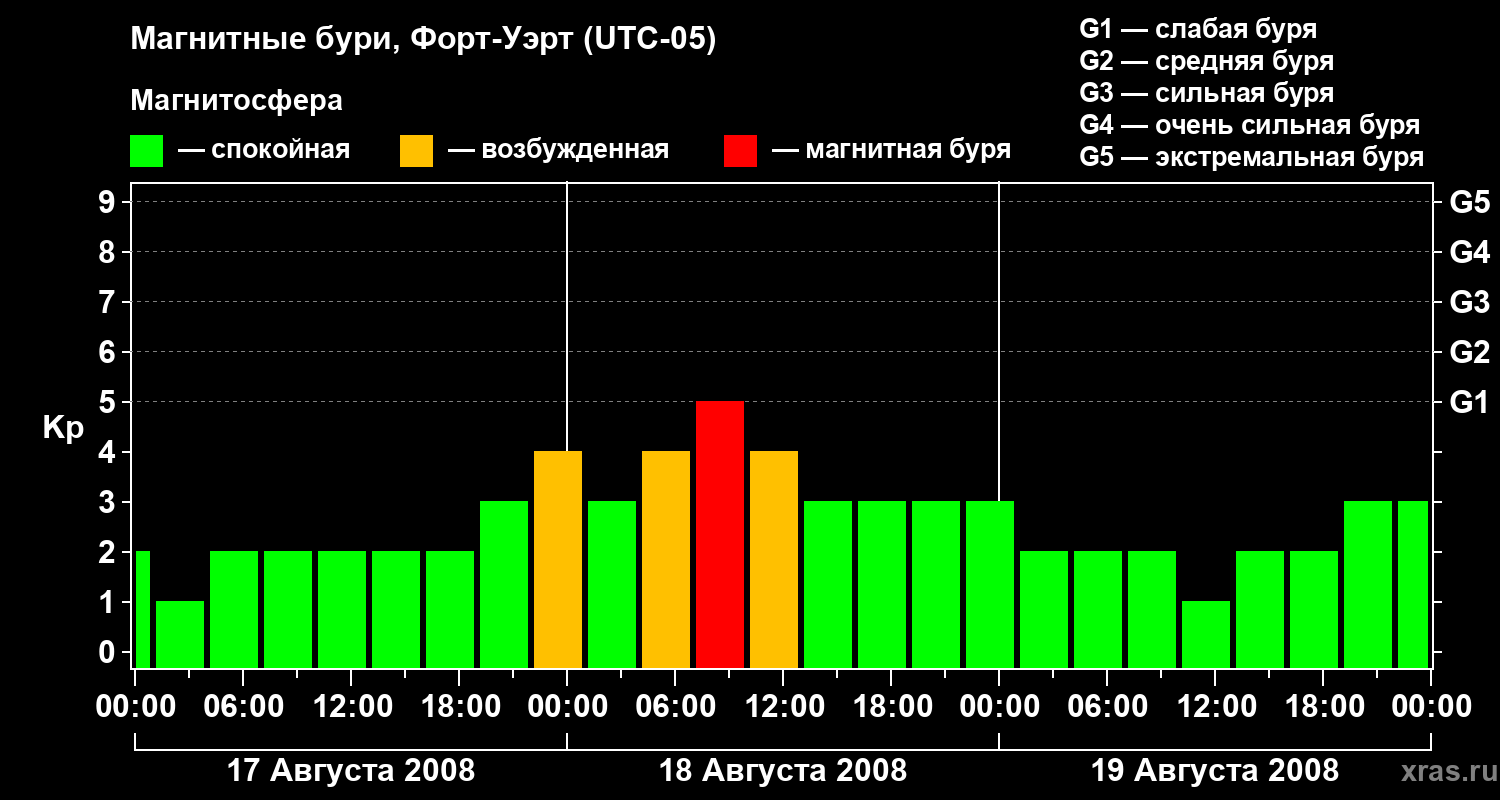
Task: Click the red 'магнитная буря' legend swatch
Action: click(740, 151)
